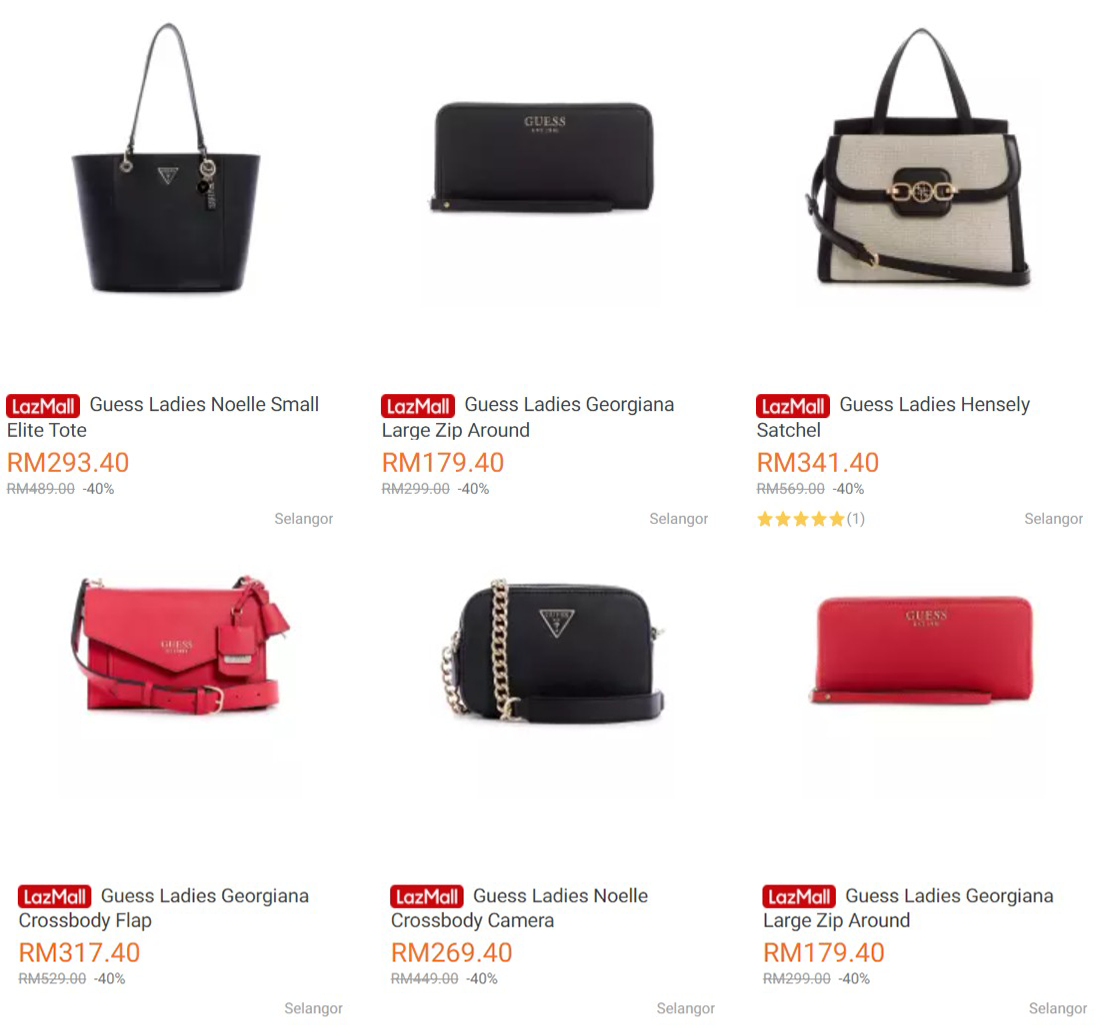
Task: Click the five-star rating on Hensely Satchel
Action: [801, 519]
